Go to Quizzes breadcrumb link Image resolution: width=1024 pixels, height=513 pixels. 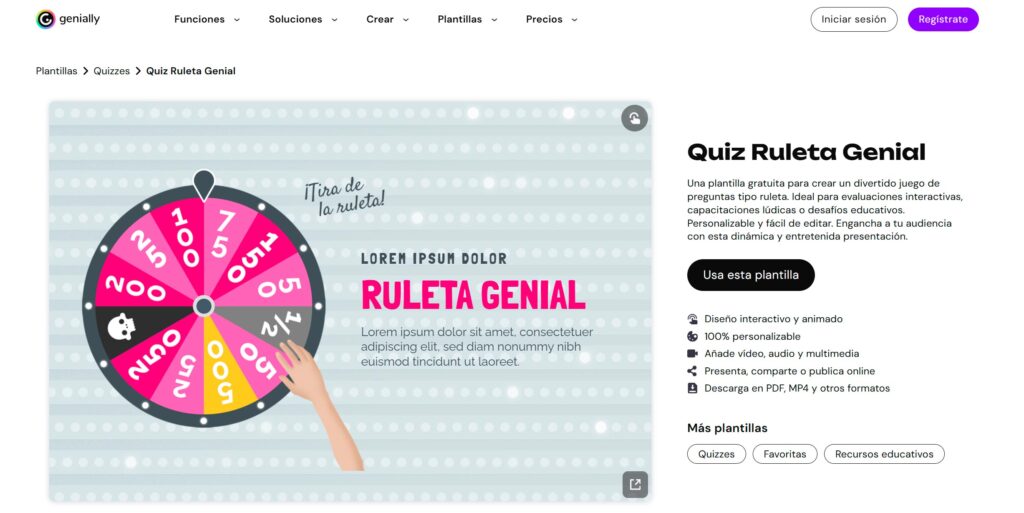pyautogui.click(x=112, y=71)
